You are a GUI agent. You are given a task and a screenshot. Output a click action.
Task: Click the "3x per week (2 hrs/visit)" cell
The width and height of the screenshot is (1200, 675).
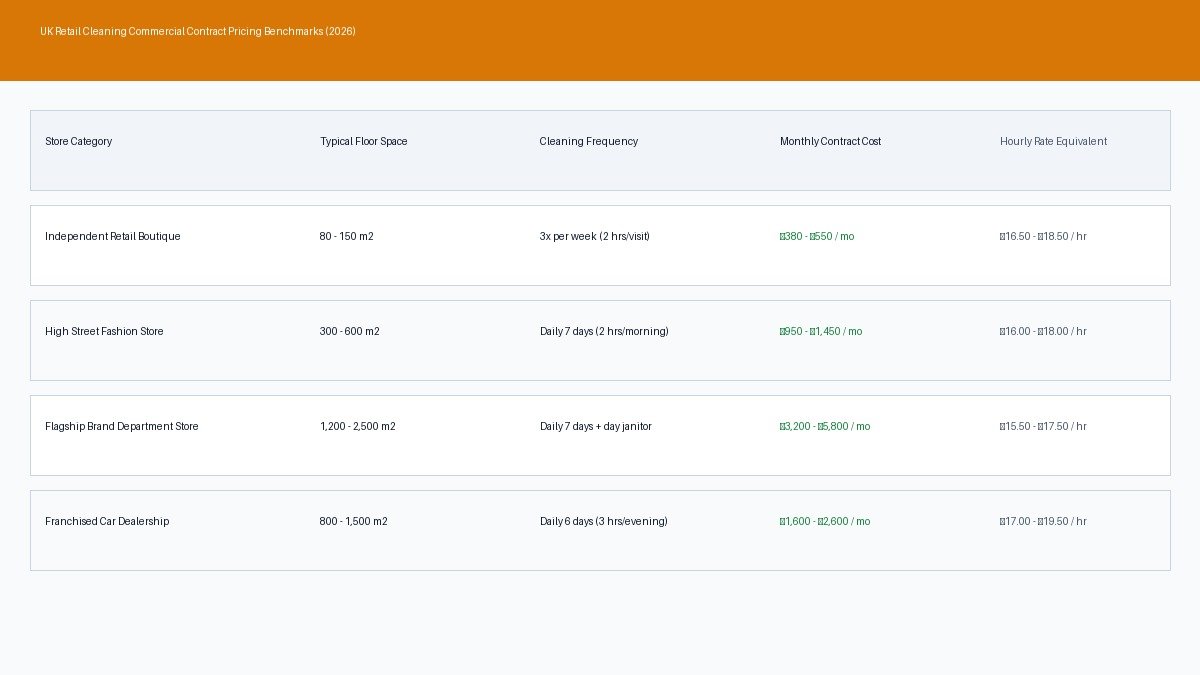595,236
